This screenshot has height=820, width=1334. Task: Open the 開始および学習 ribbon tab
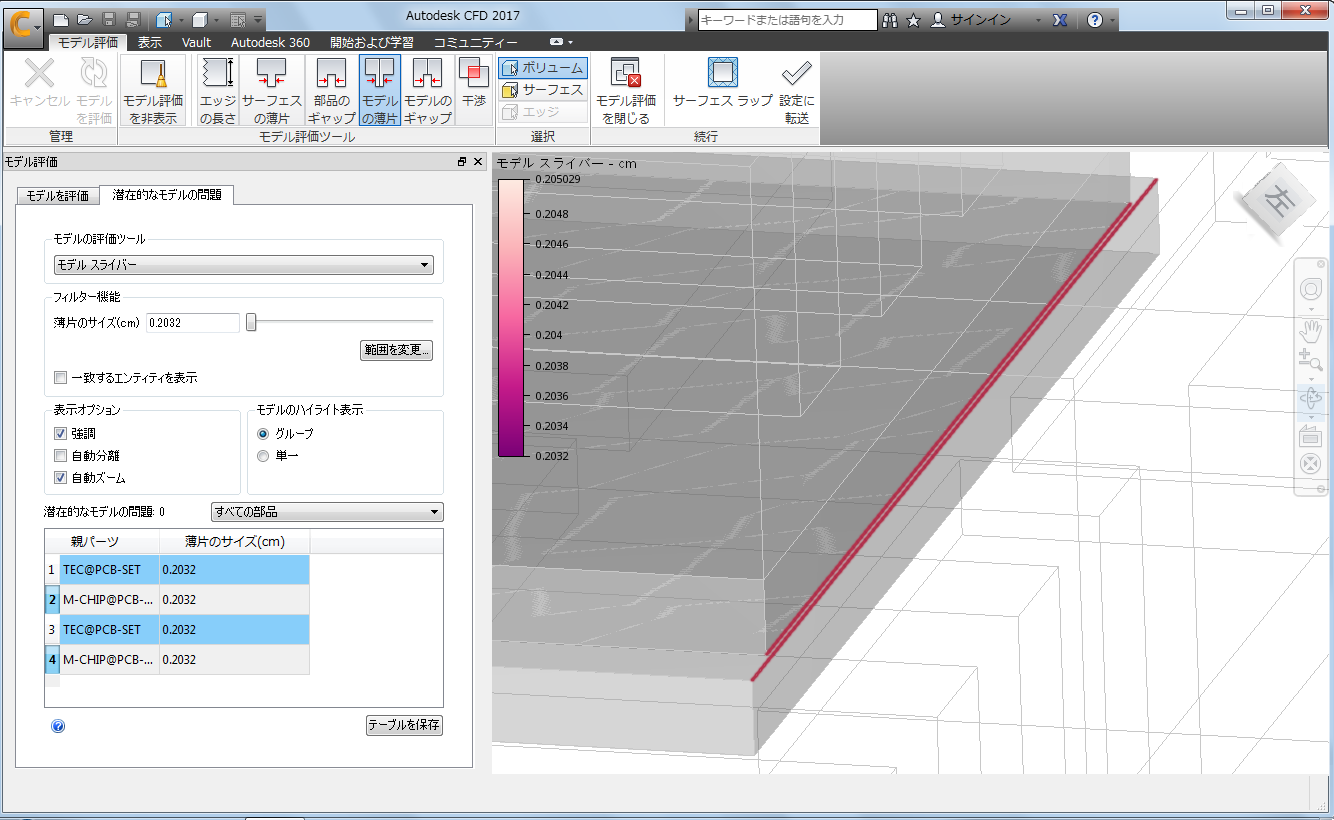click(x=372, y=42)
